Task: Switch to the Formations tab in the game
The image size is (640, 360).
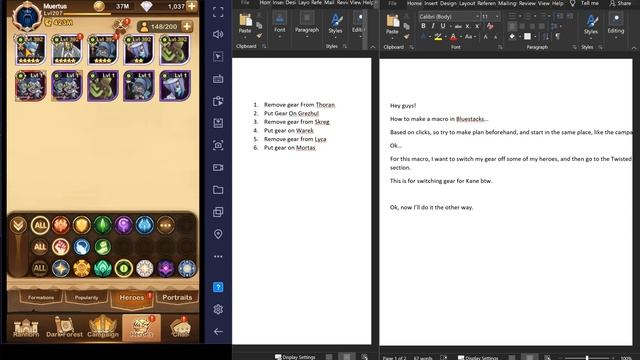Action: click(41, 298)
